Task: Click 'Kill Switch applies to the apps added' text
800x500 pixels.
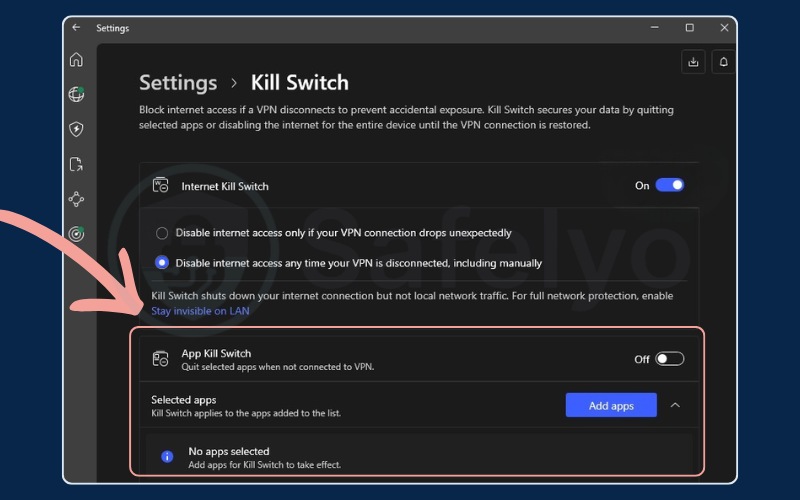Action: click(246, 413)
